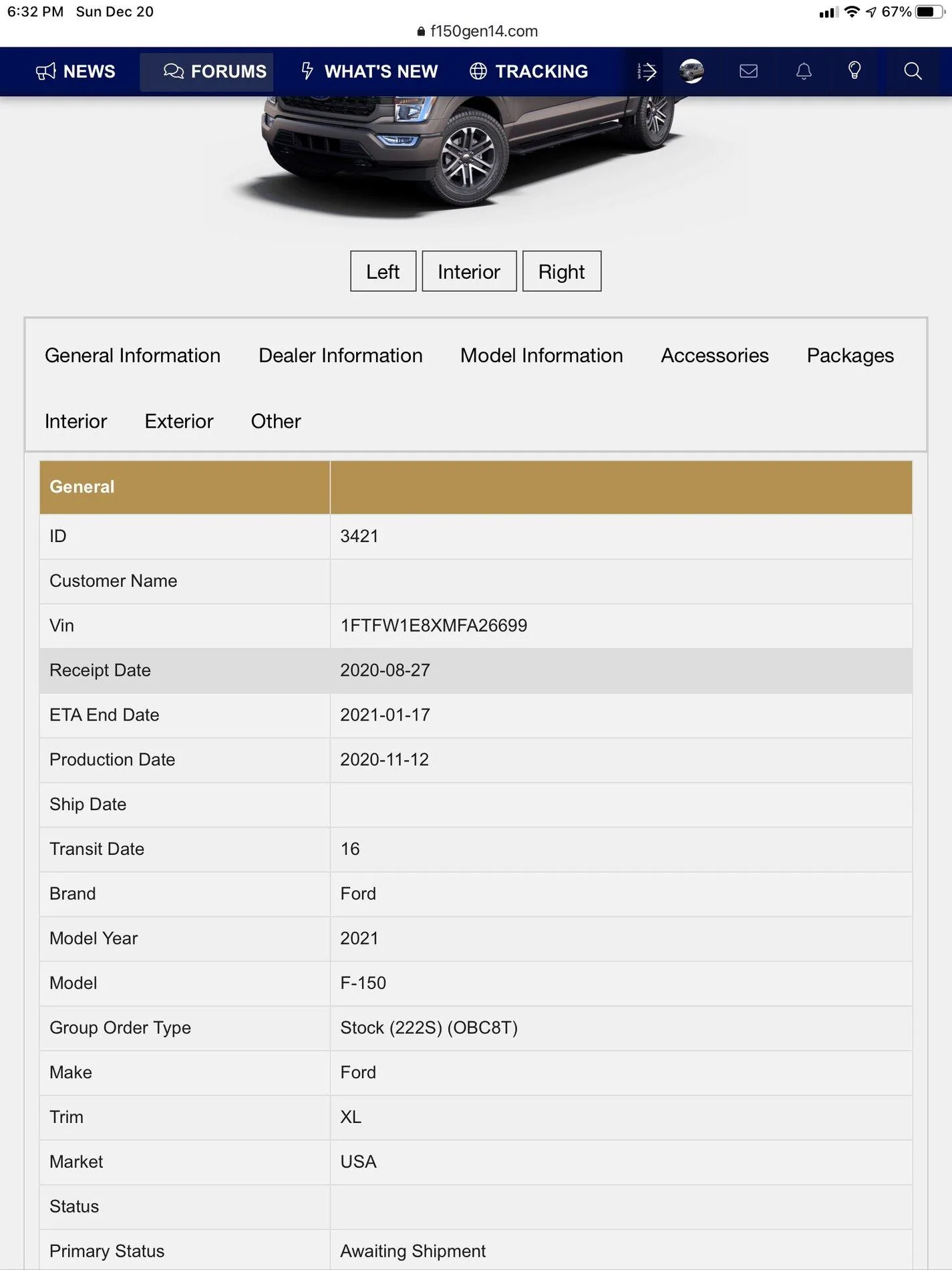Click the Make row label
This screenshot has width=952, height=1270.
tap(71, 1073)
